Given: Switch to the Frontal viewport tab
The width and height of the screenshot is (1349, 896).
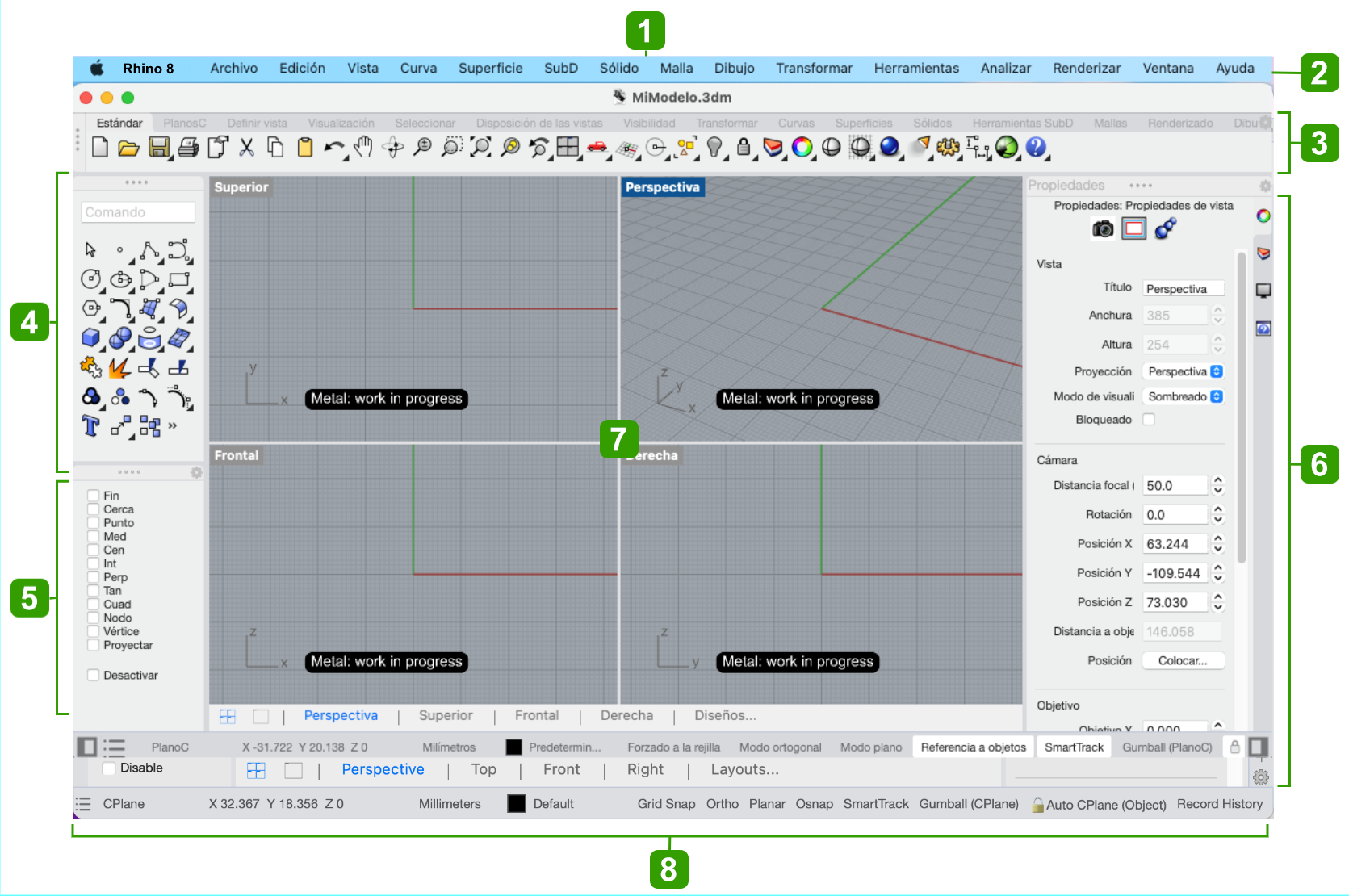Looking at the screenshot, I should pos(536,716).
